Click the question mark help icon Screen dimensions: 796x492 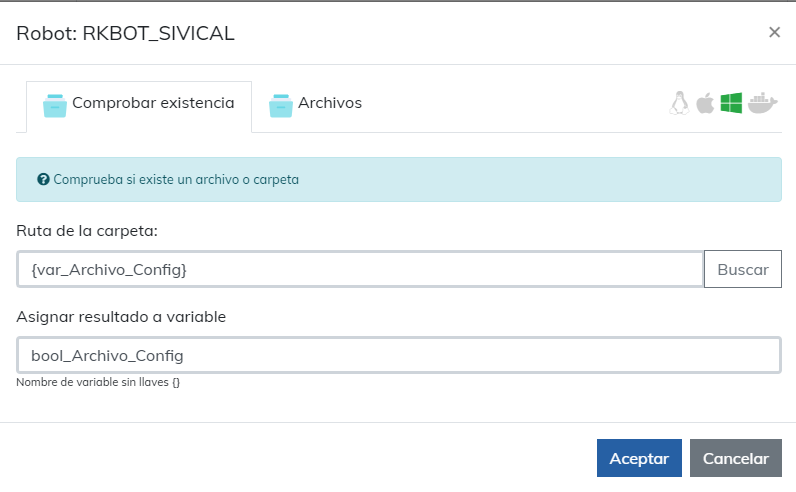(x=43, y=180)
